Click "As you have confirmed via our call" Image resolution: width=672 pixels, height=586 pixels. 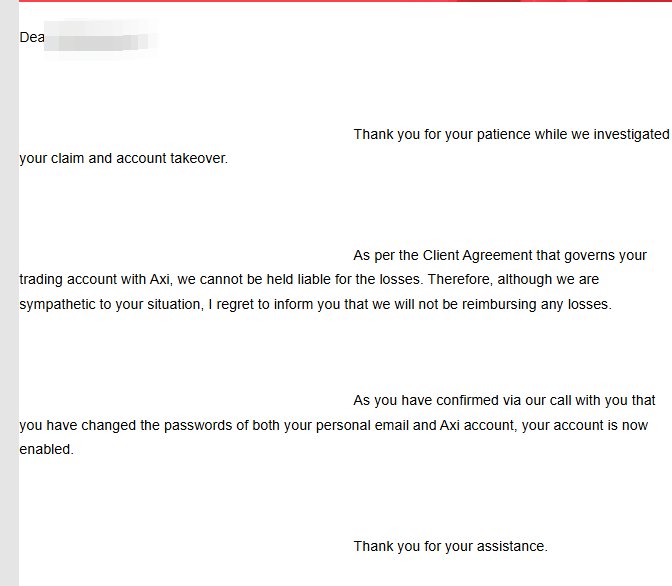tap(467, 400)
